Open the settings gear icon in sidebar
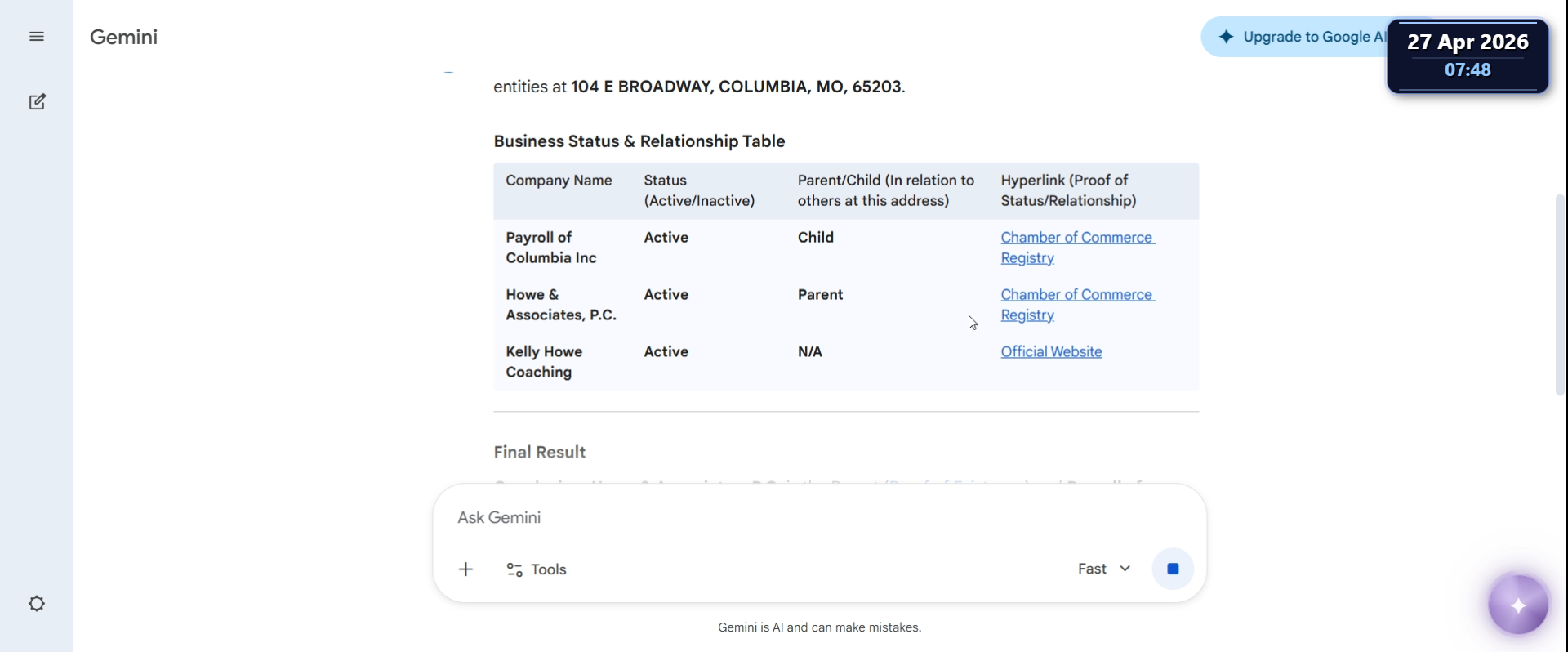 pos(37,604)
